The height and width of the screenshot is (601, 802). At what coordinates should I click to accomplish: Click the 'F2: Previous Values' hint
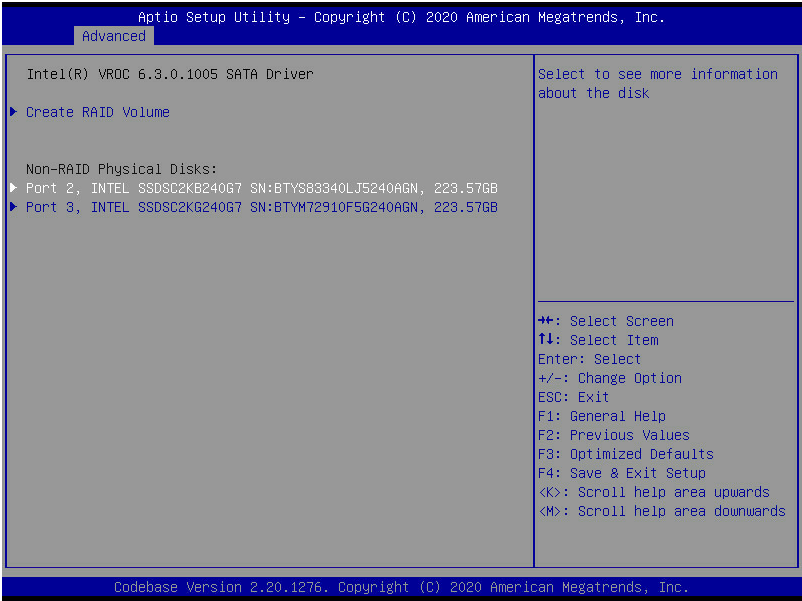614,435
